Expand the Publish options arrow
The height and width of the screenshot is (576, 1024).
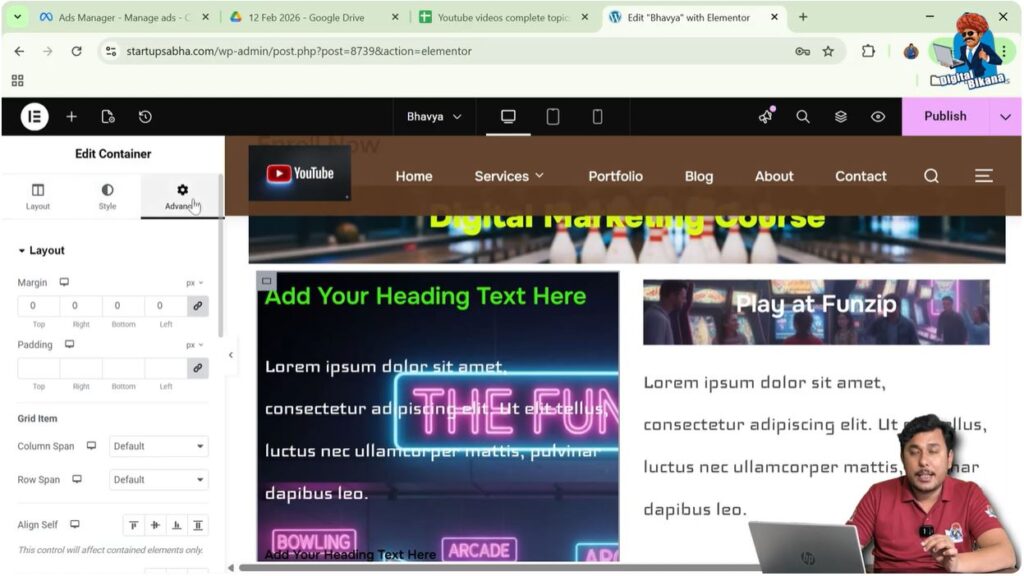pos(1006,116)
